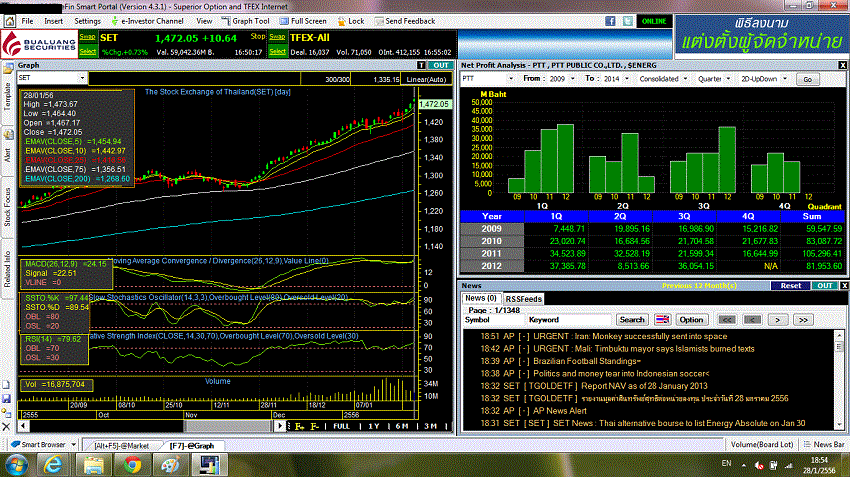
Task: Open the File menu
Action: tap(27, 21)
